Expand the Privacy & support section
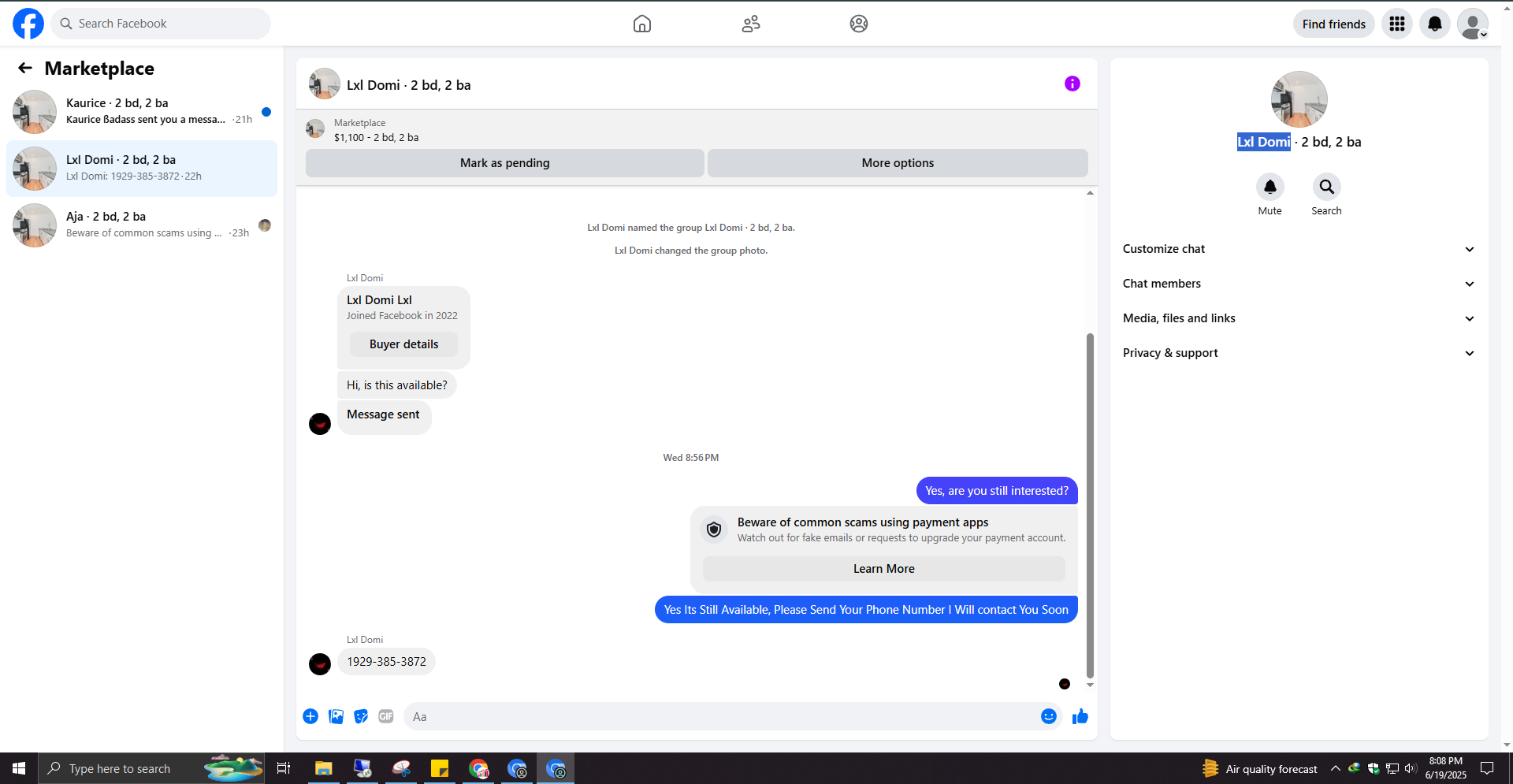The image size is (1513, 784). coord(1299,353)
